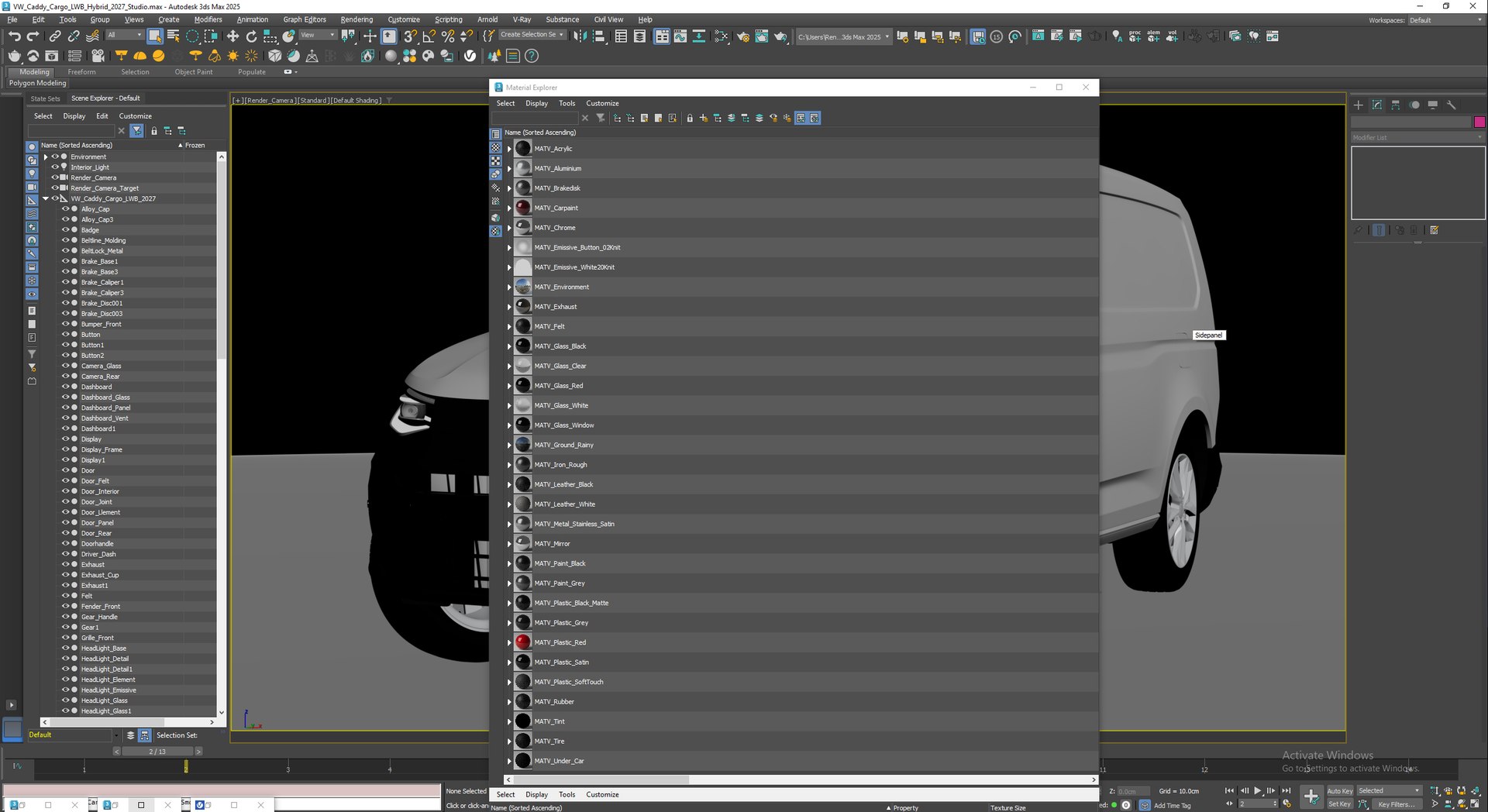Toggle the 3D Snaps button
The image size is (1488, 812).
[x=411, y=36]
